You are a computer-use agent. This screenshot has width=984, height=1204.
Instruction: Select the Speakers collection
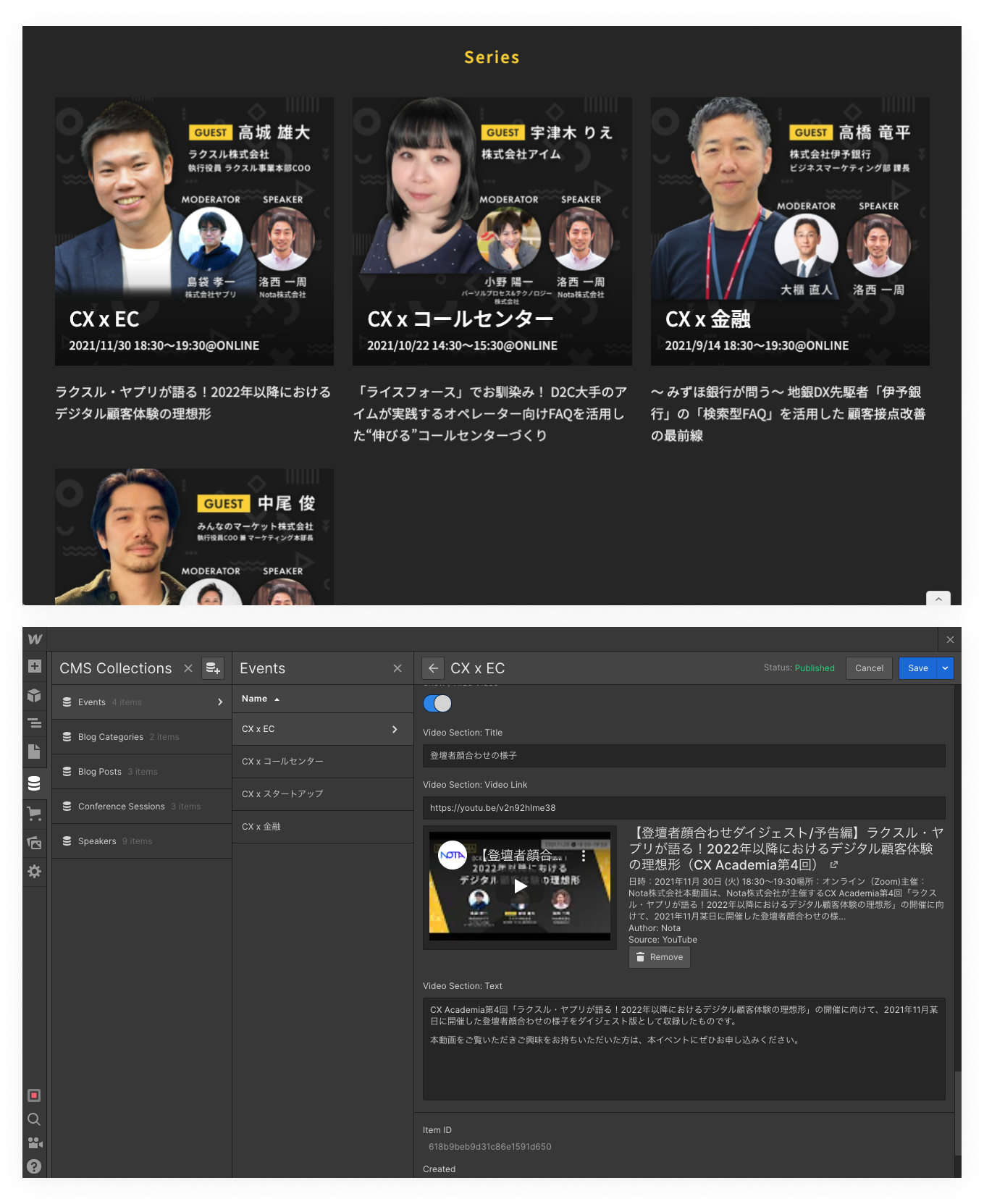[x=142, y=841]
